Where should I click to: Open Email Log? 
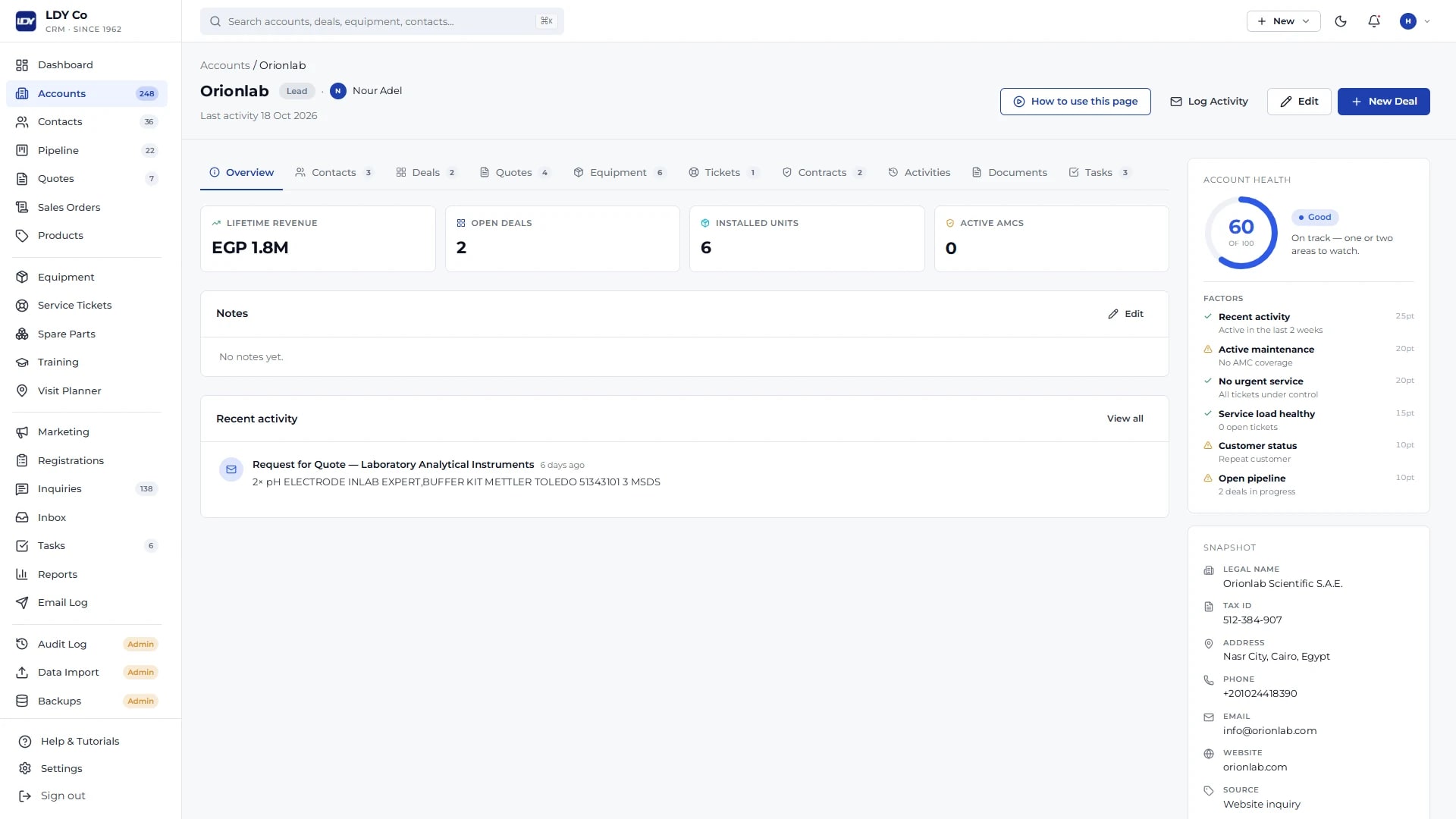[86, 603]
